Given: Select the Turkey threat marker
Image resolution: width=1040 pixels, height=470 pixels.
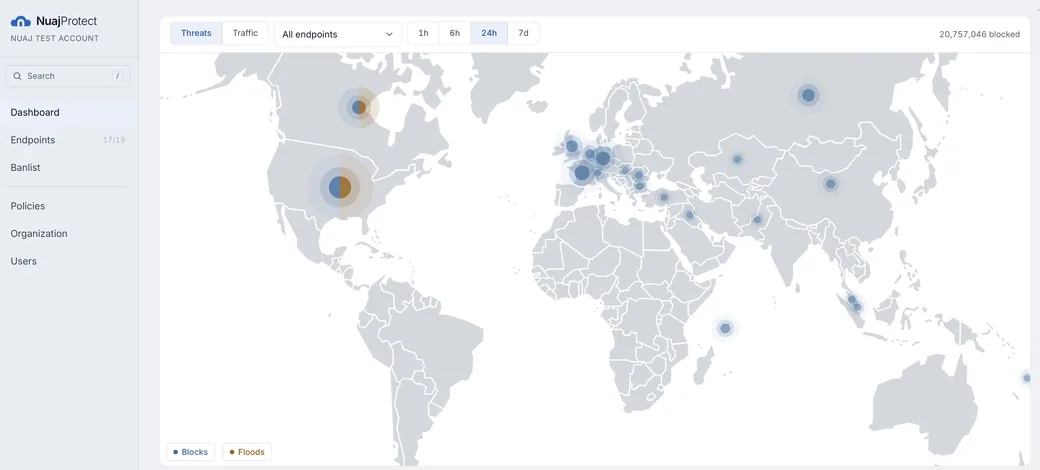Looking at the screenshot, I should [663, 197].
